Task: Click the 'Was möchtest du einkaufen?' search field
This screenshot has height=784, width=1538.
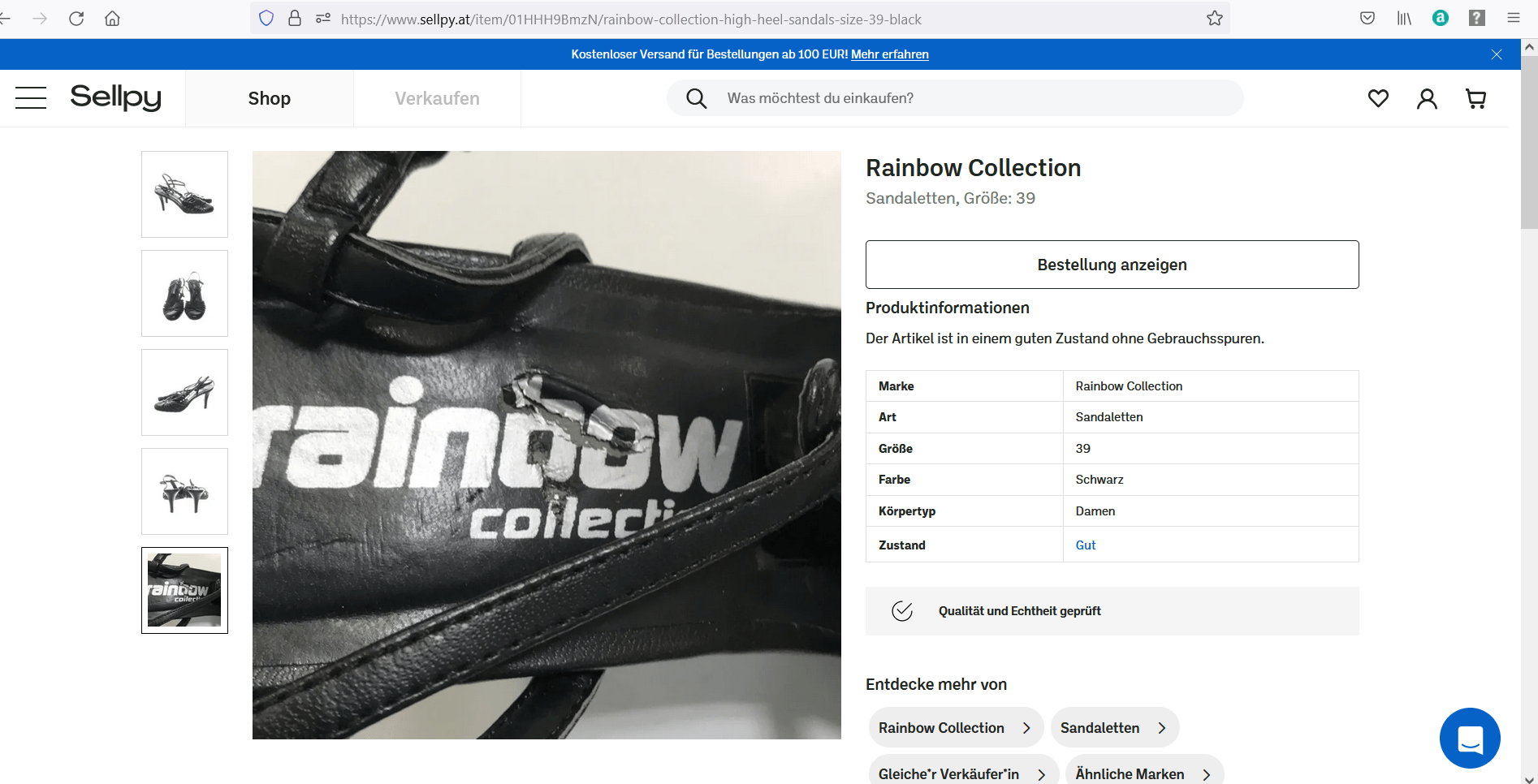Action: (955, 98)
